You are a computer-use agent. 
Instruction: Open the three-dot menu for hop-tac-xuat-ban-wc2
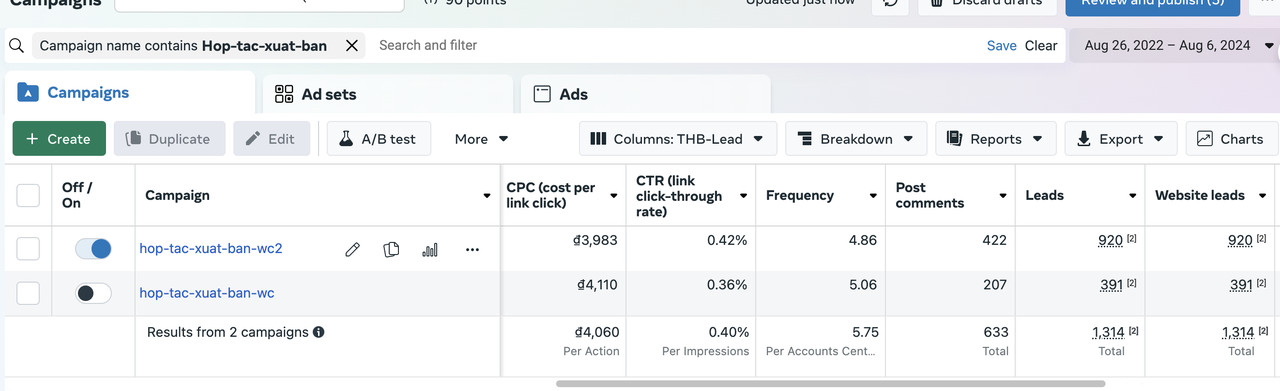point(472,249)
